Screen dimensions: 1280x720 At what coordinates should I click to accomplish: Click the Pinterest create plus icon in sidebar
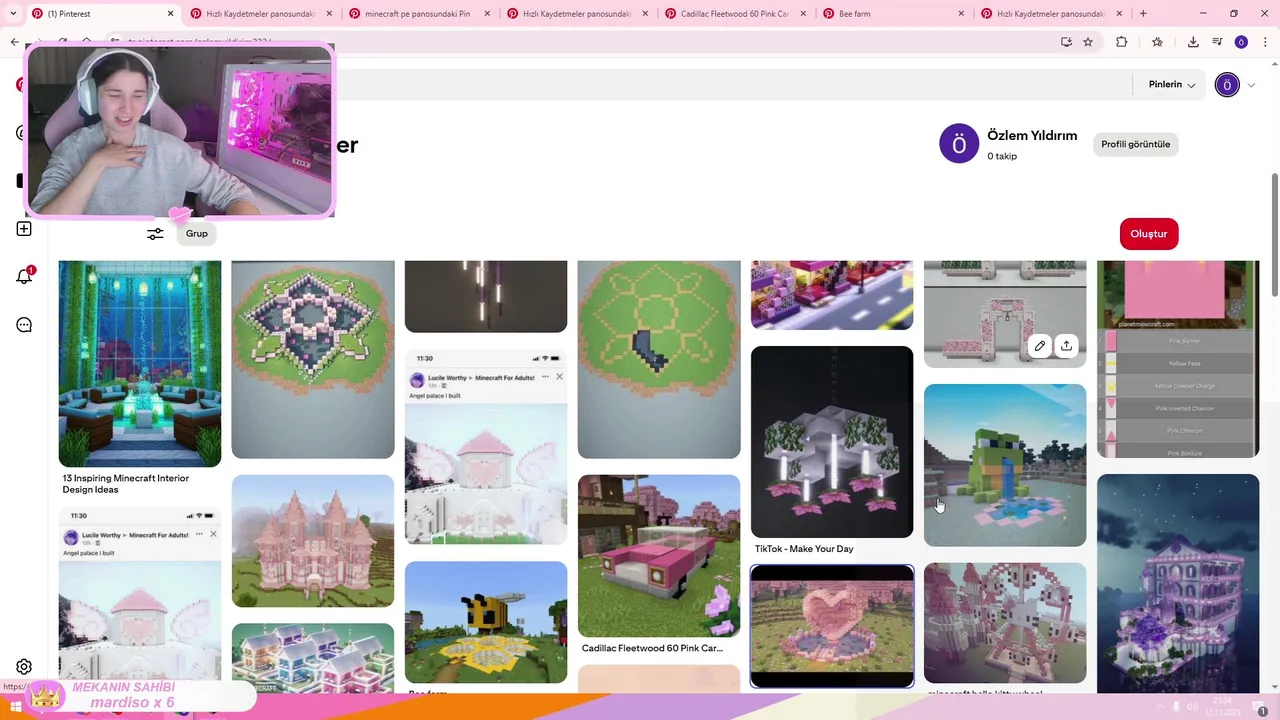[x=24, y=229]
